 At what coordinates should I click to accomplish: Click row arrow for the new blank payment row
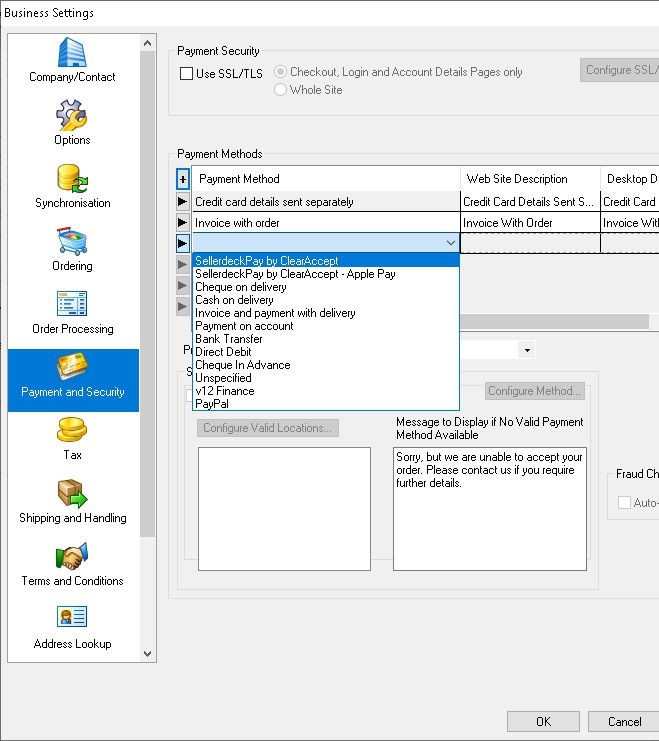click(182, 243)
